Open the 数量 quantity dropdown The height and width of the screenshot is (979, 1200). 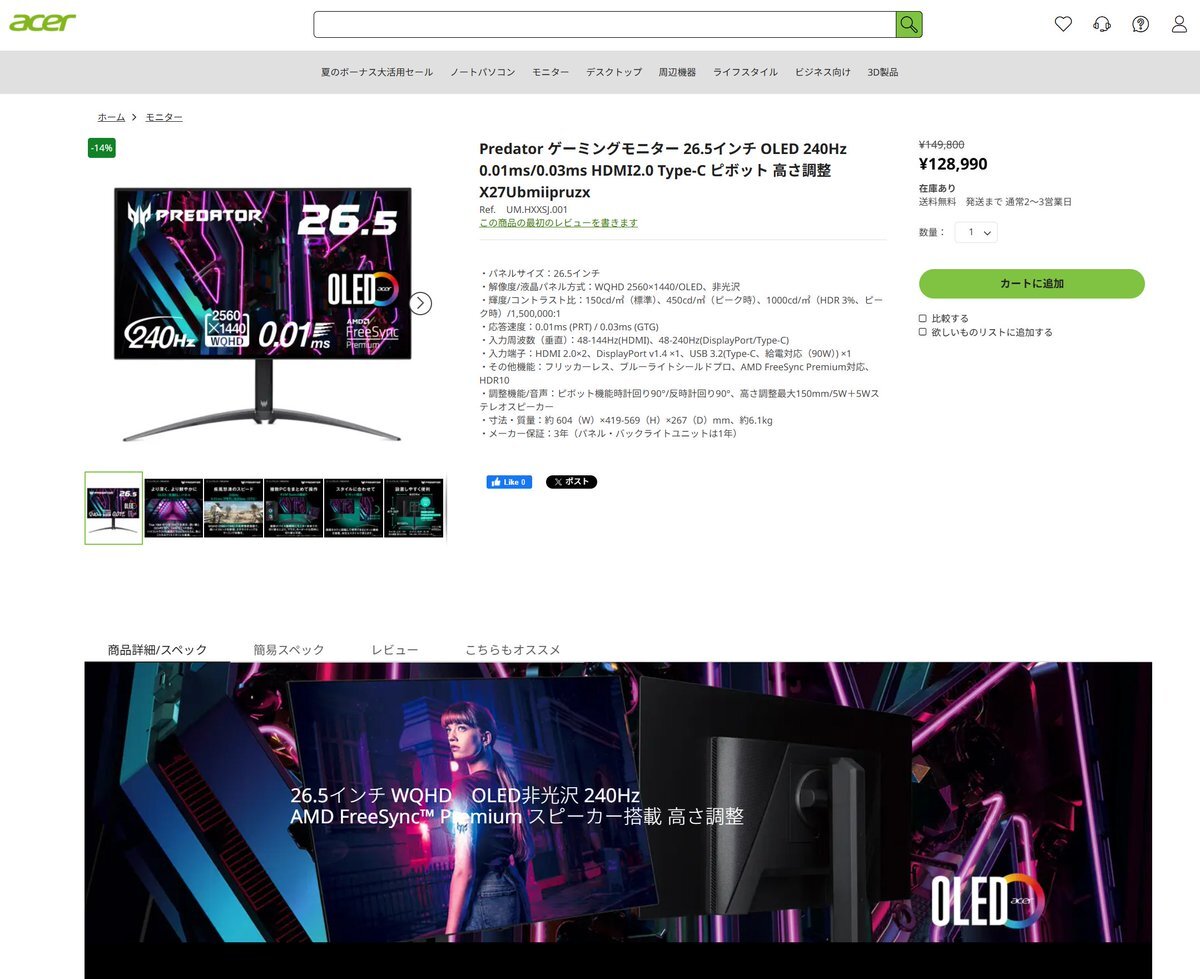(976, 232)
